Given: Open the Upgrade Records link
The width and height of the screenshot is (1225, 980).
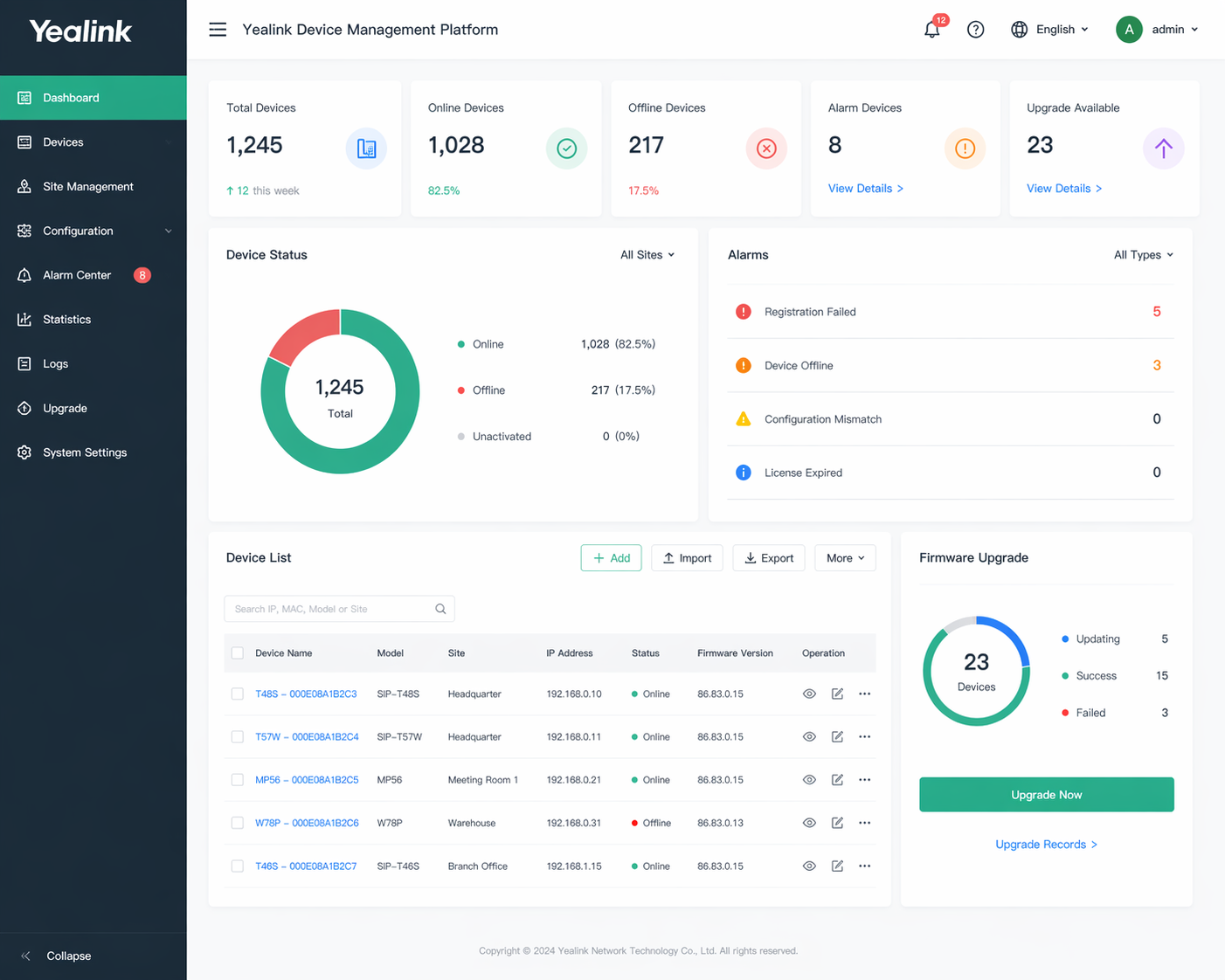Looking at the screenshot, I should coord(1046,845).
